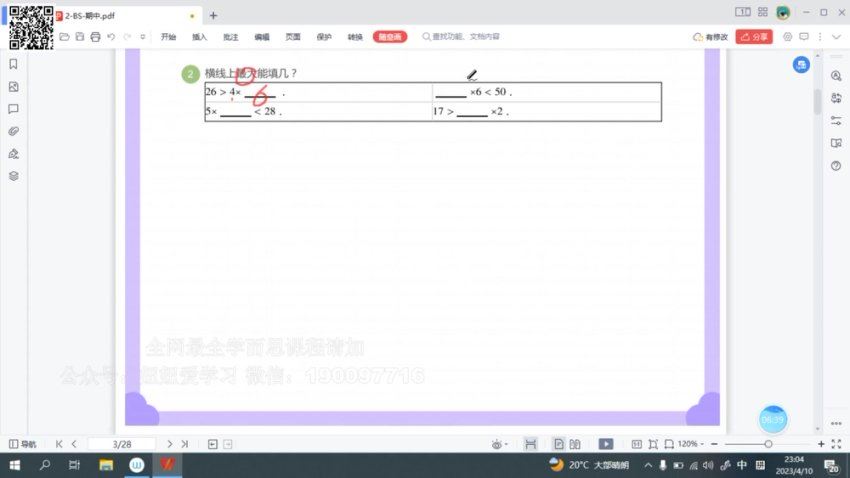Viewport: 850px width, 478px height.
Task: Click the zoom in plus button
Action: (x=821, y=444)
